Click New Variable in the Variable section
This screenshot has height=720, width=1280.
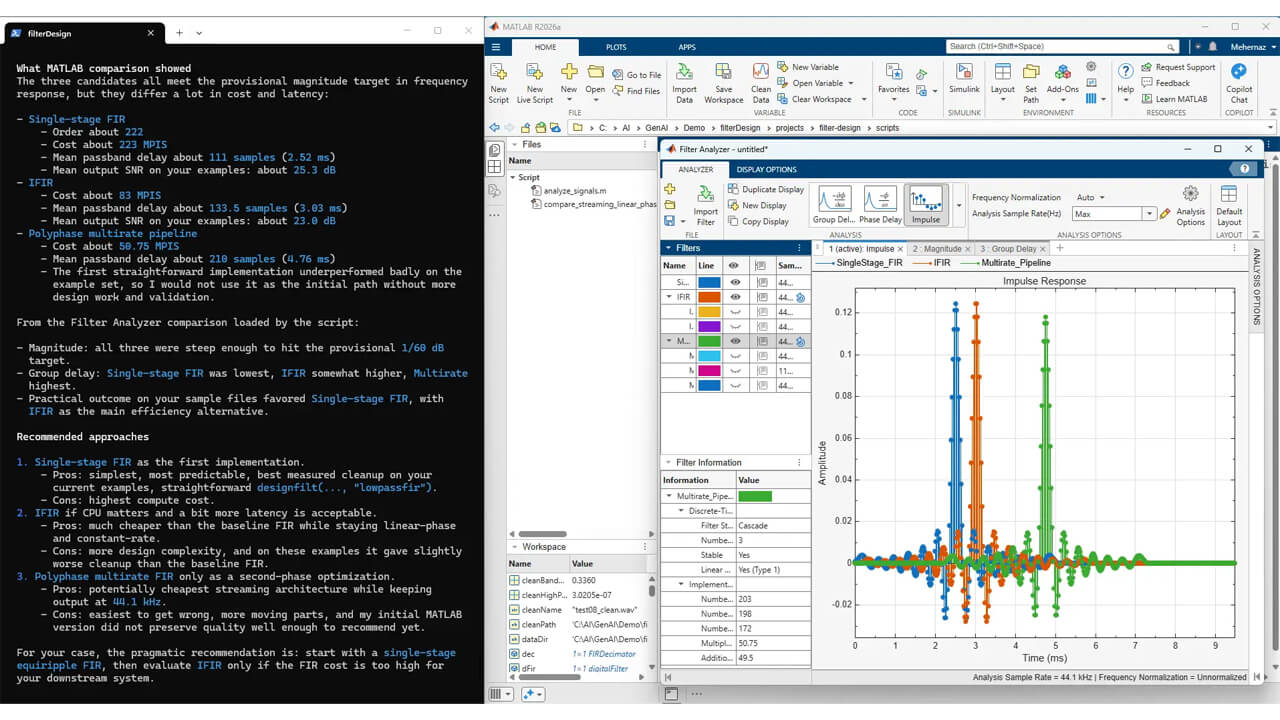808,67
